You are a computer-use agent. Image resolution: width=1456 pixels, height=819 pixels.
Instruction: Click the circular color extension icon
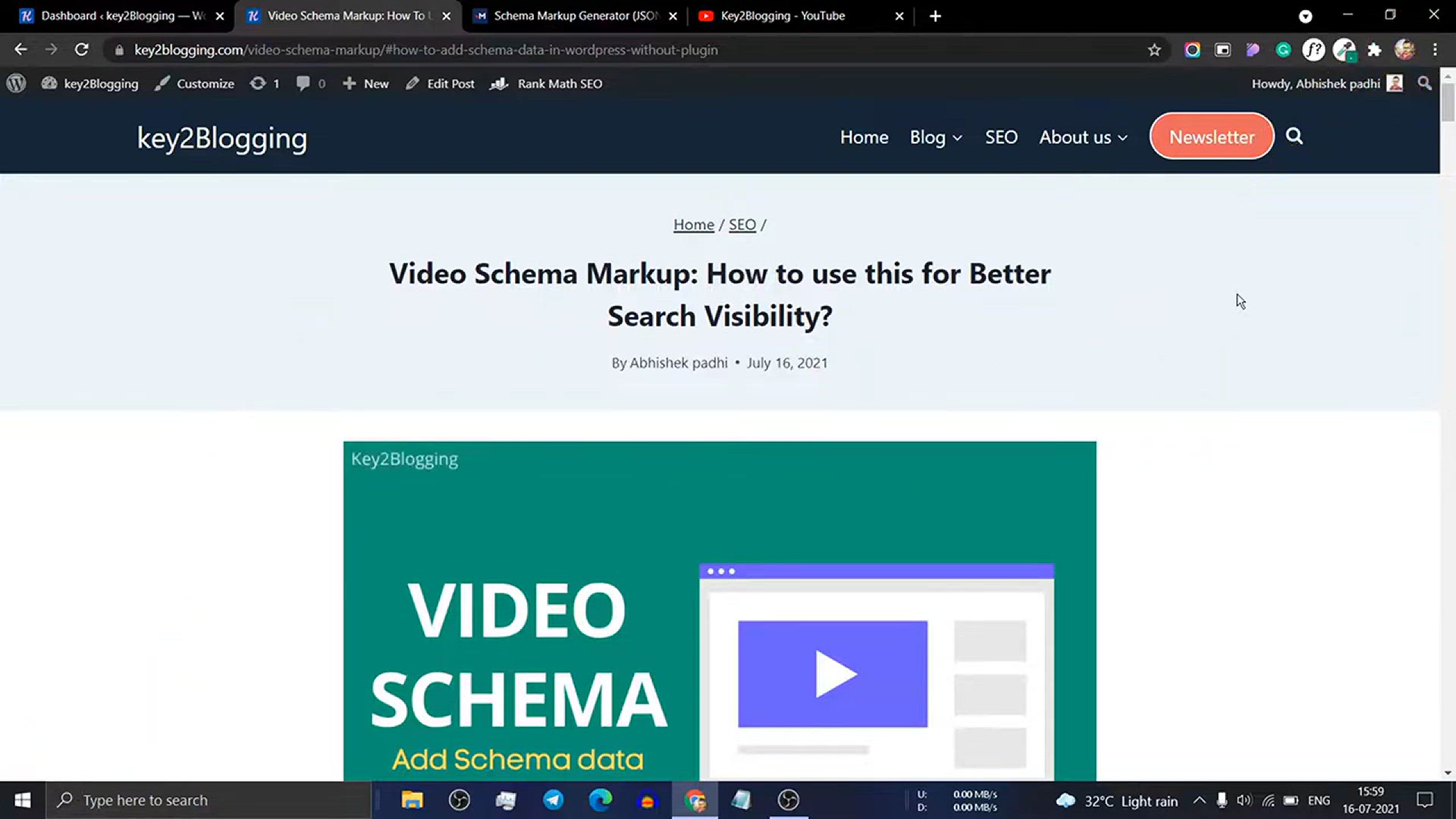pos(1192,50)
